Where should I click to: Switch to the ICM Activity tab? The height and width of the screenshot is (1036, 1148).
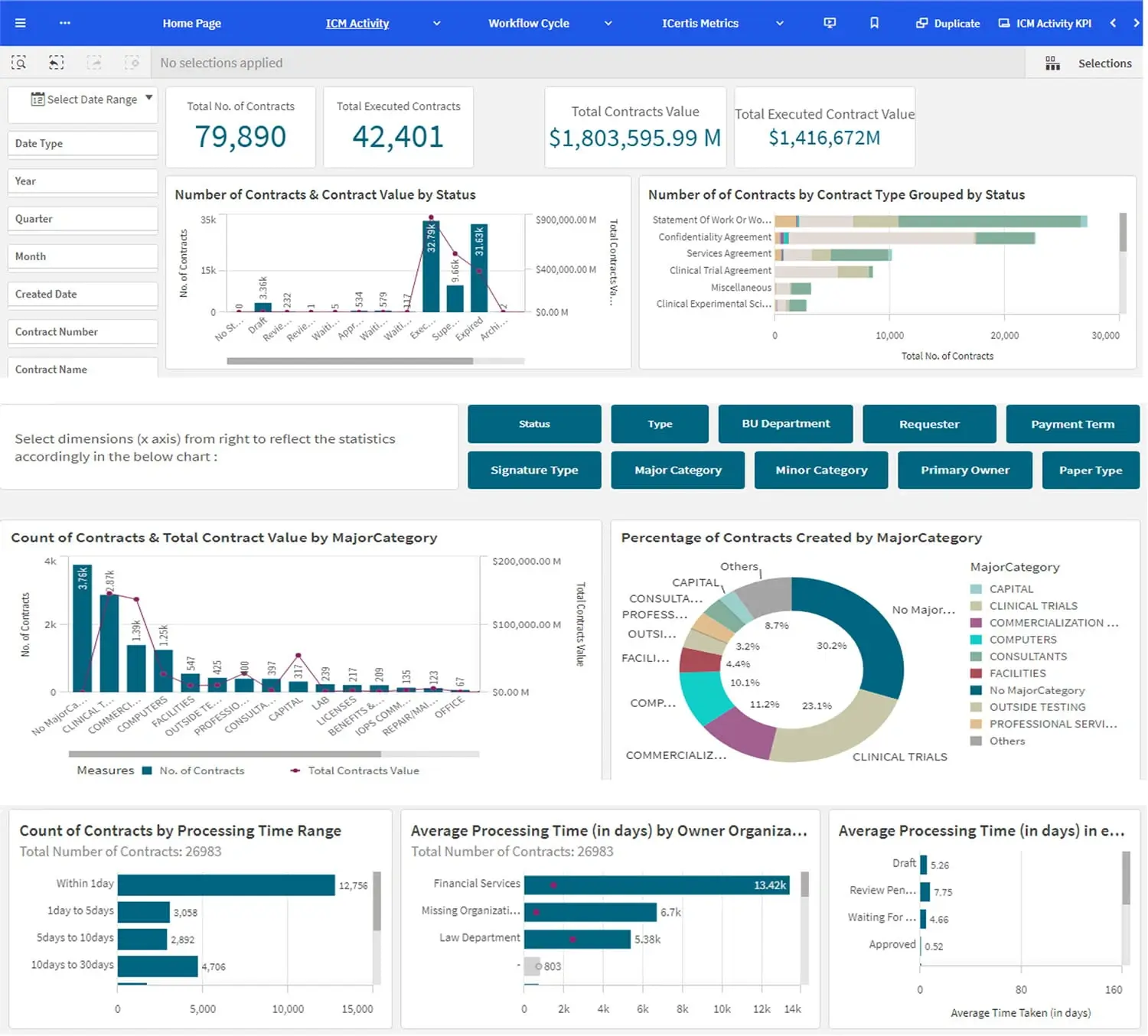[357, 24]
